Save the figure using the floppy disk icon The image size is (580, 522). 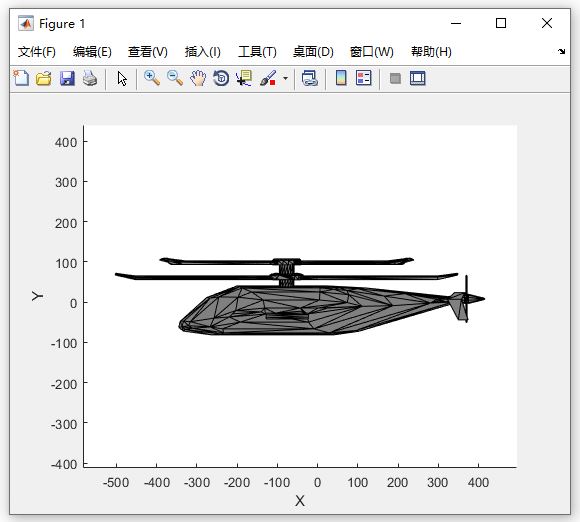pyautogui.click(x=67, y=78)
